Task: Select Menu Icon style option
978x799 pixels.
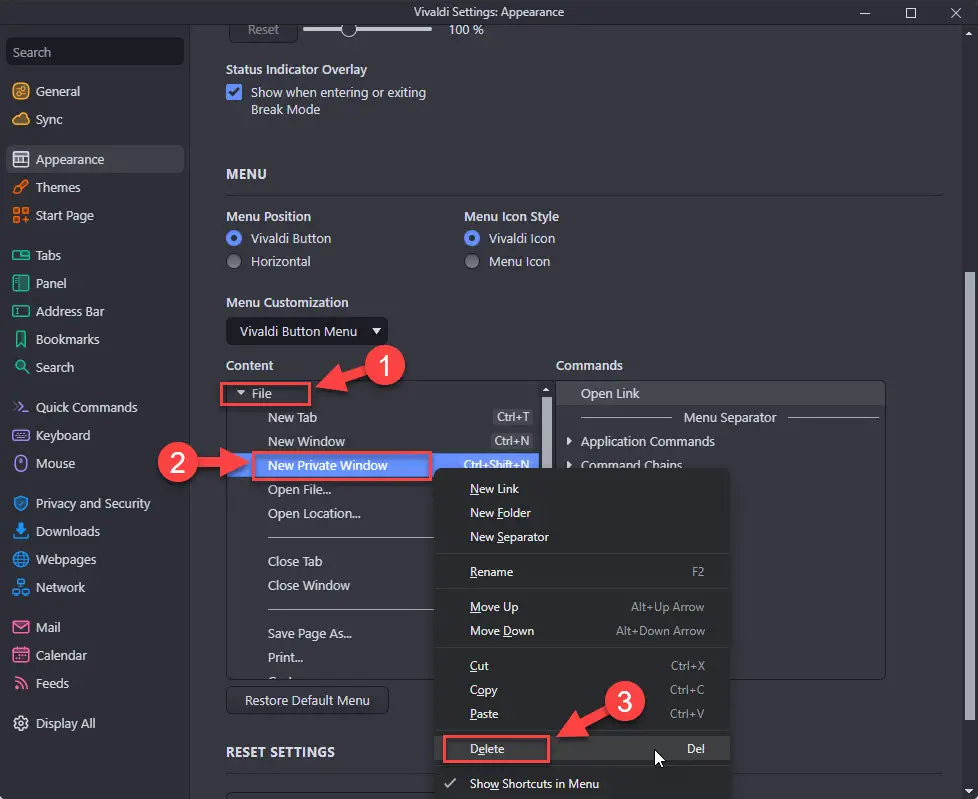Action: (472, 261)
